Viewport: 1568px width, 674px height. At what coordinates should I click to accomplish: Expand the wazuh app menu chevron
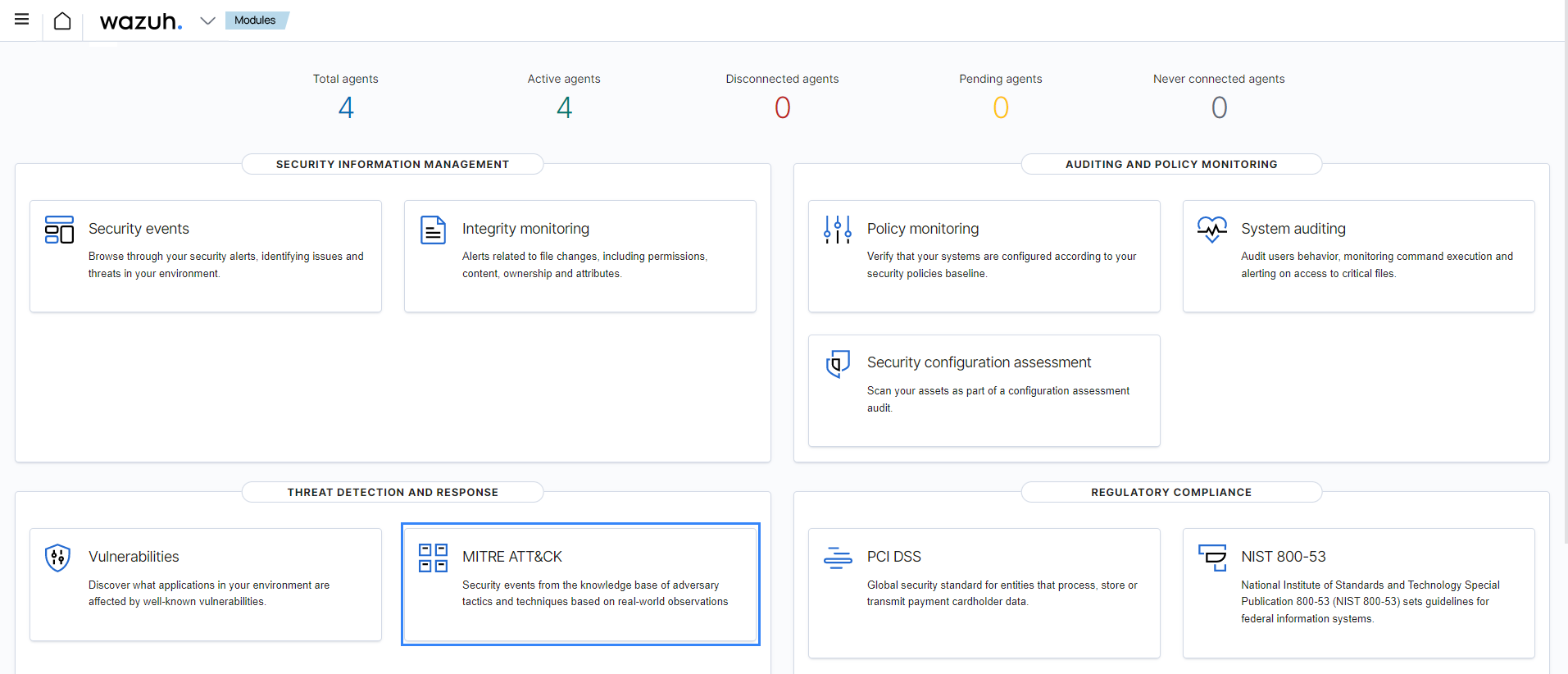207,20
